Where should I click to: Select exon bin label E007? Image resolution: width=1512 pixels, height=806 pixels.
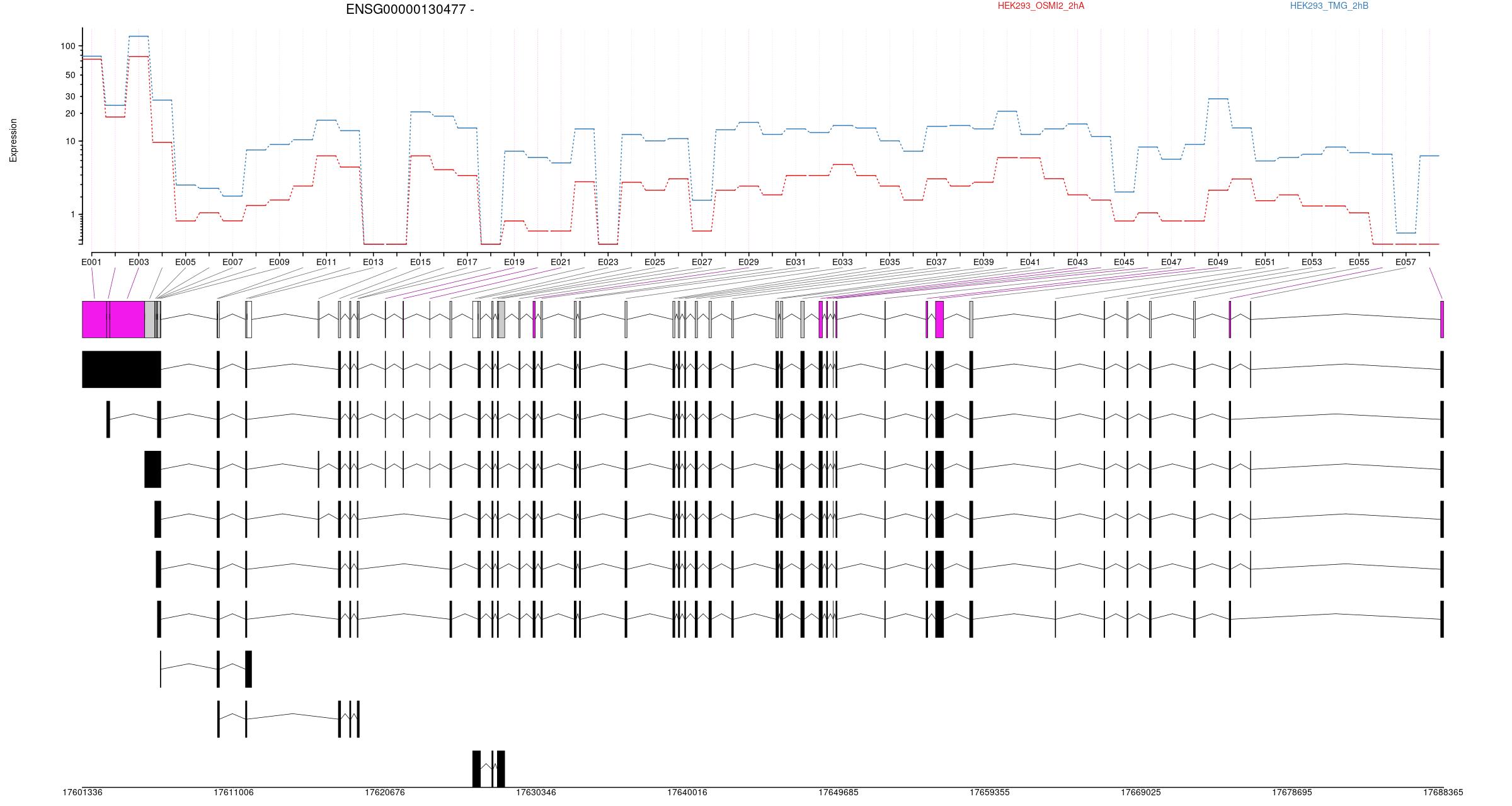(x=232, y=262)
